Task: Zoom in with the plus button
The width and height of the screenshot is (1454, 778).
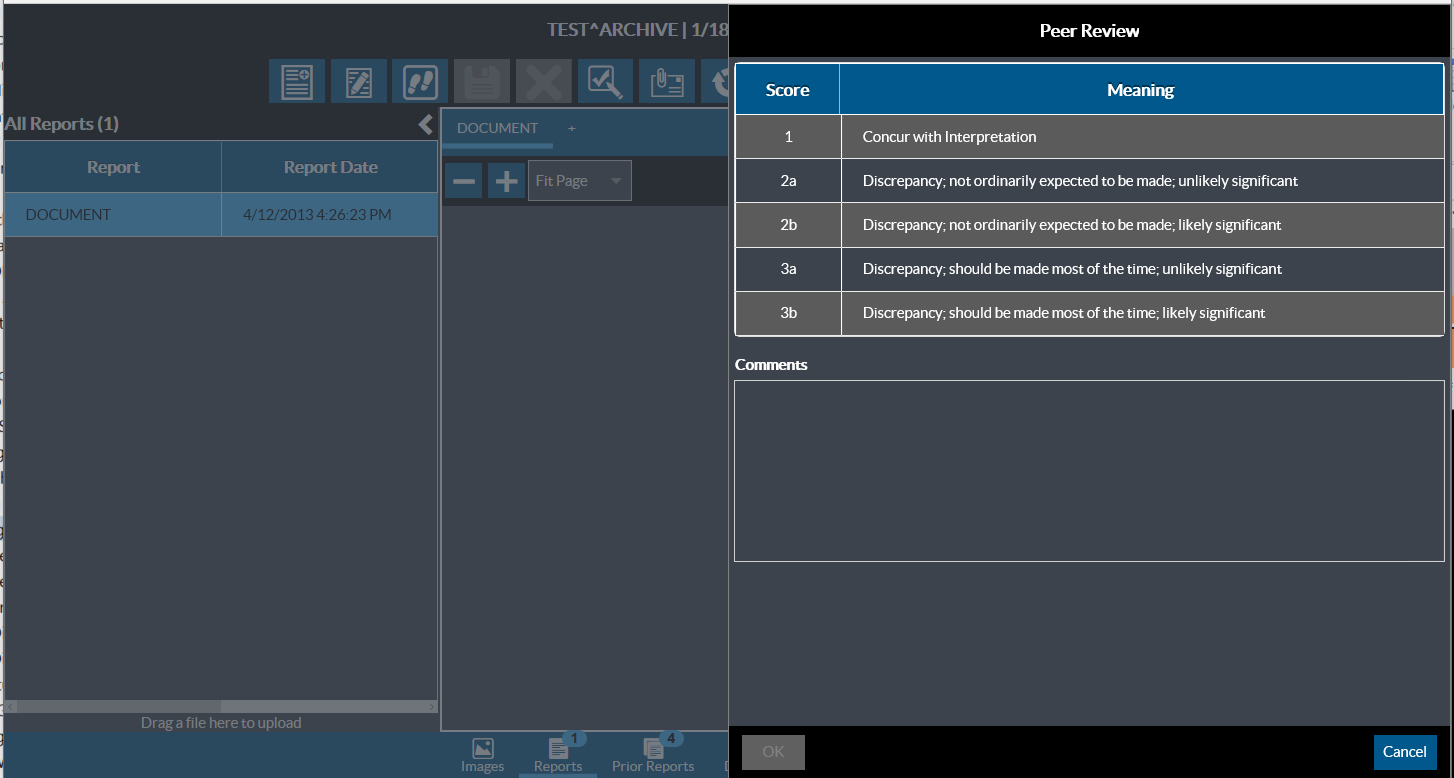Action: click(x=507, y=181)
